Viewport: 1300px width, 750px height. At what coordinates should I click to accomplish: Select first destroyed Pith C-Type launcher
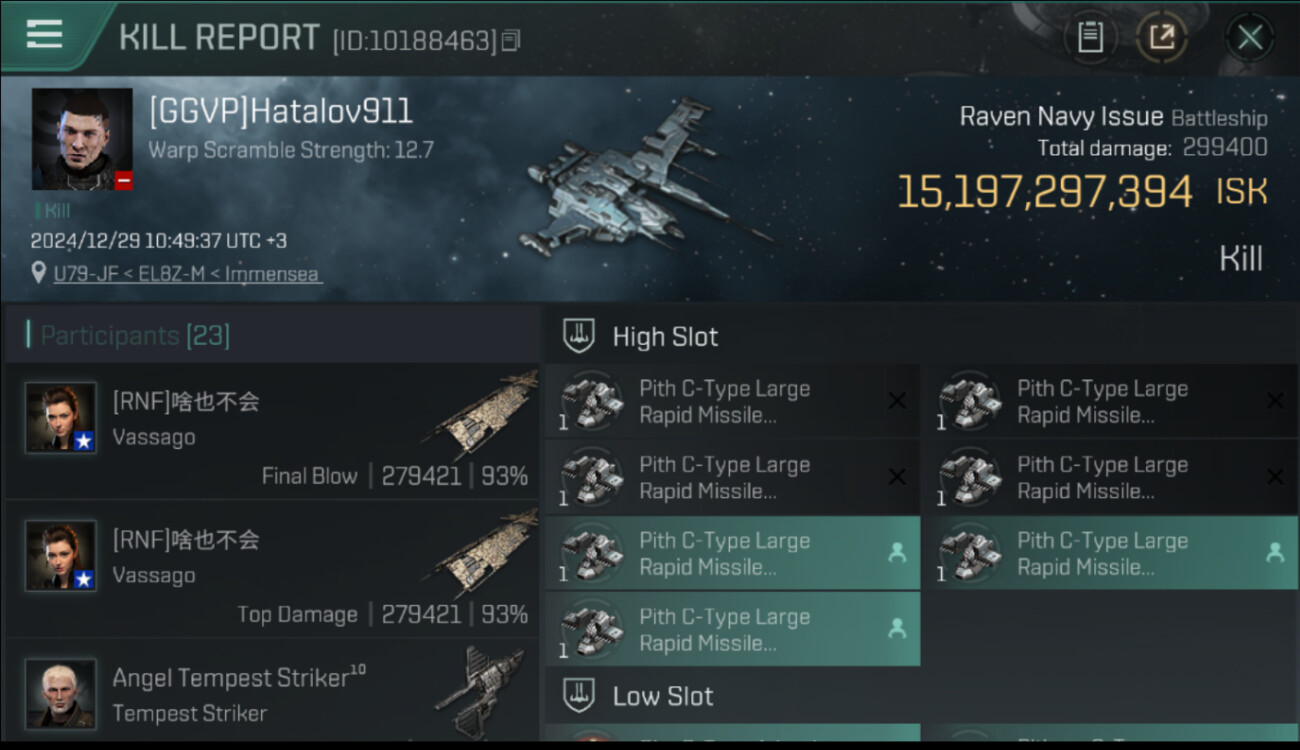tap(732, 401)
